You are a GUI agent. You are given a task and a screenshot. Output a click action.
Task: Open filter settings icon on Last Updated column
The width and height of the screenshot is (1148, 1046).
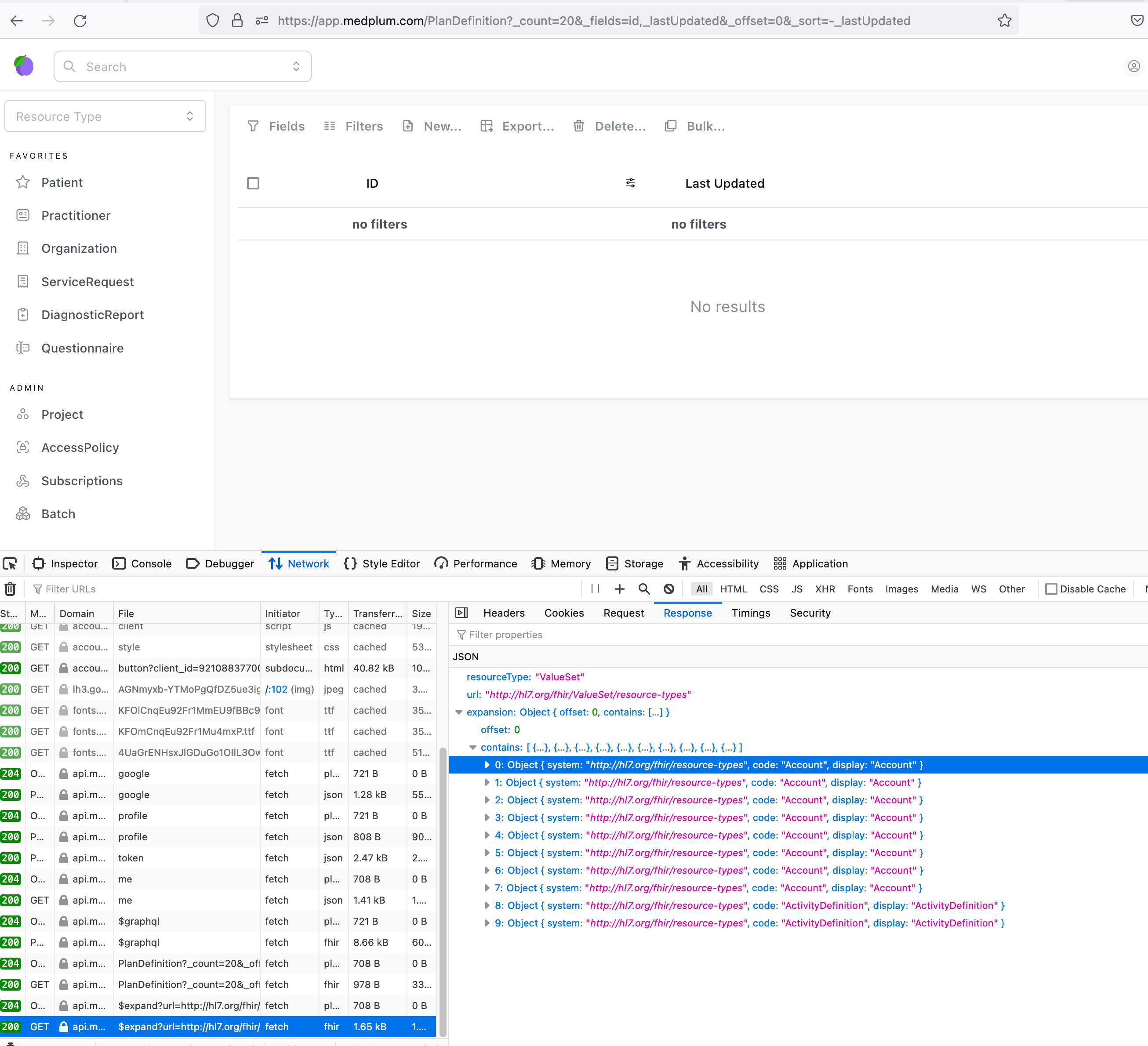click(x=630, y=183)
